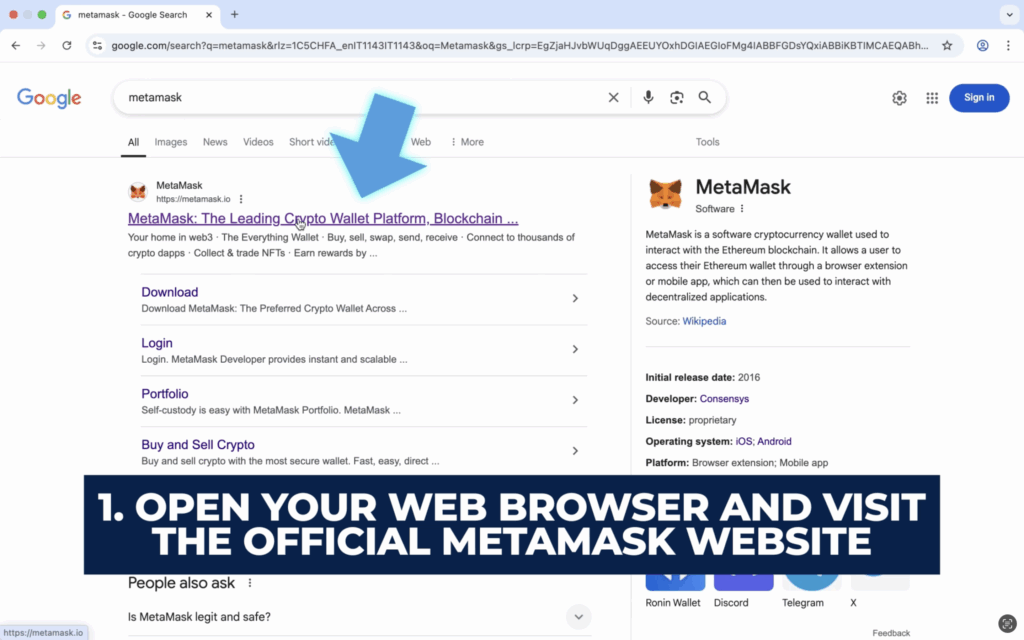
Task: Send Feedback on knowledge panel
Action: 891,633
